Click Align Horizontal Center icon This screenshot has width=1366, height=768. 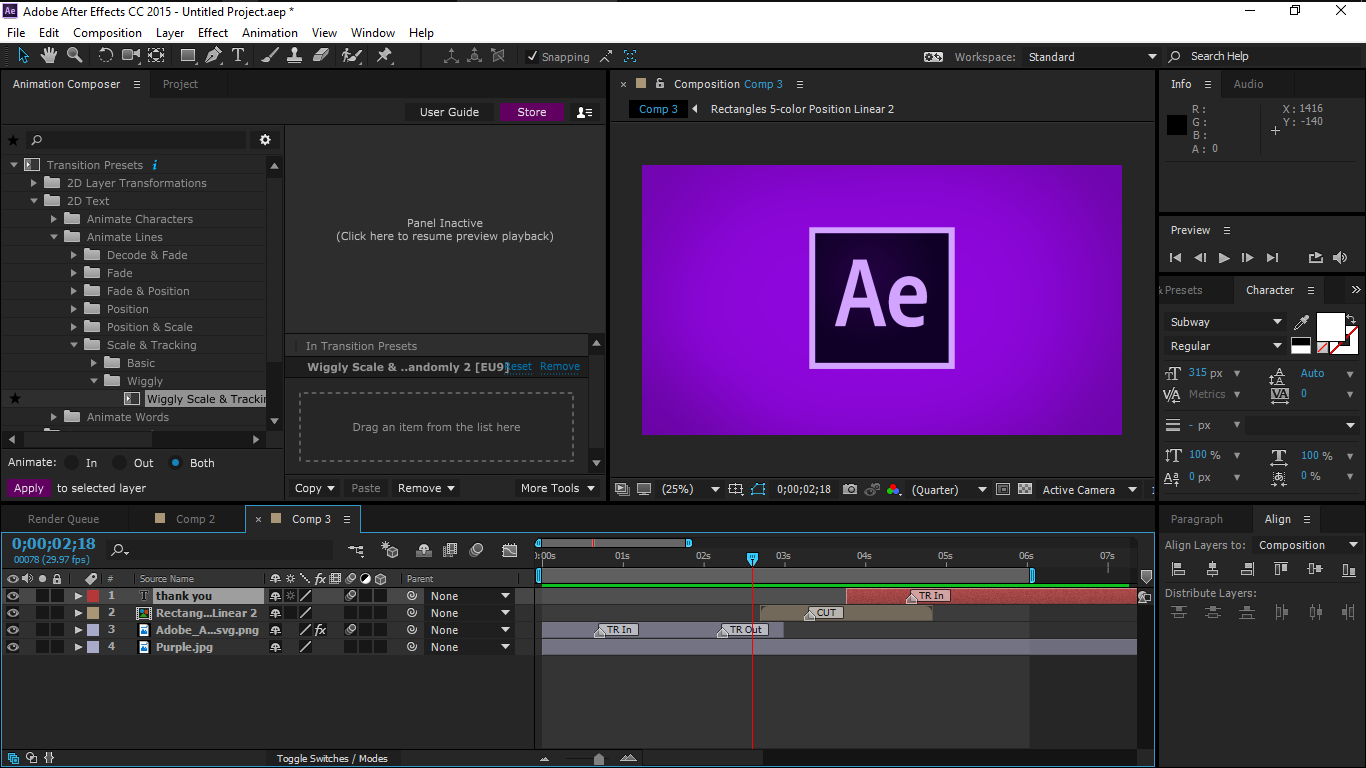tap(1212, 569)
